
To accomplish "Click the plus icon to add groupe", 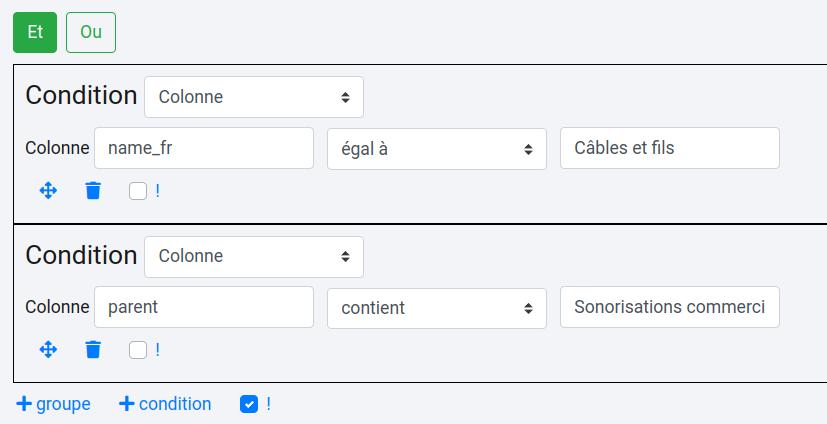I will (x=24, y=404).
